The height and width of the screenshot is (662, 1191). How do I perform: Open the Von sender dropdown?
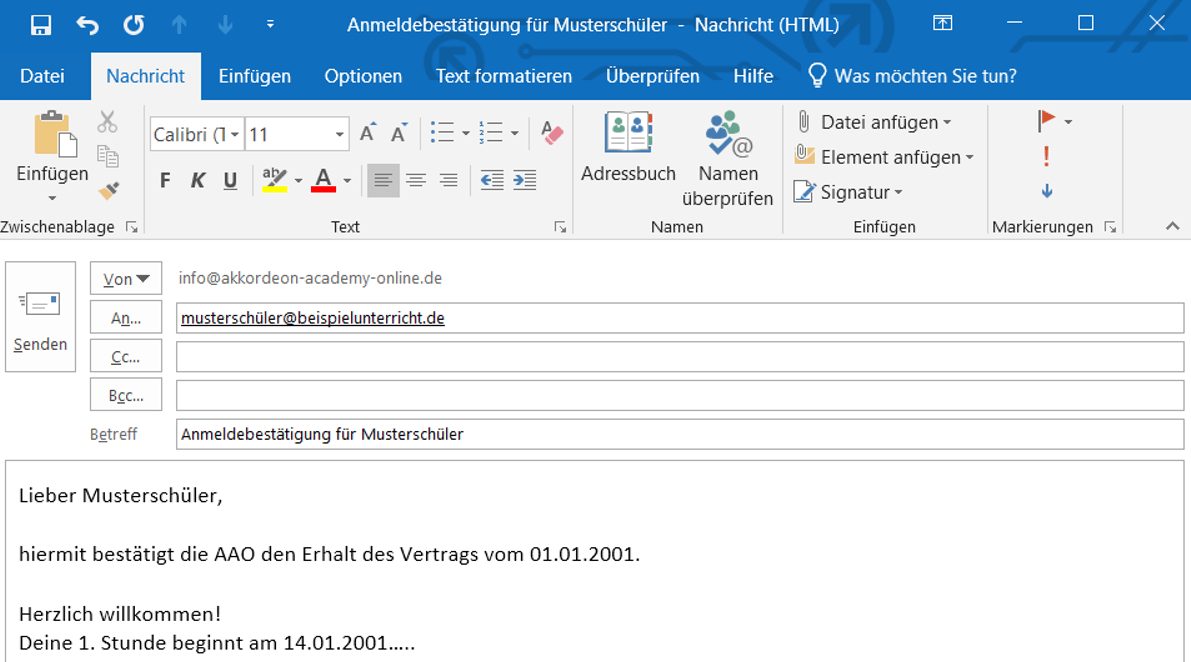(x=126, y=279)
